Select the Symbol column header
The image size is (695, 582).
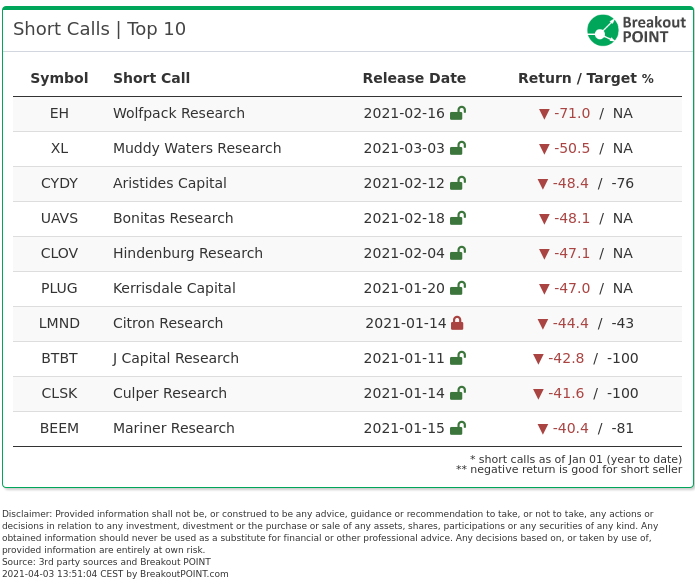coord(59,78)
